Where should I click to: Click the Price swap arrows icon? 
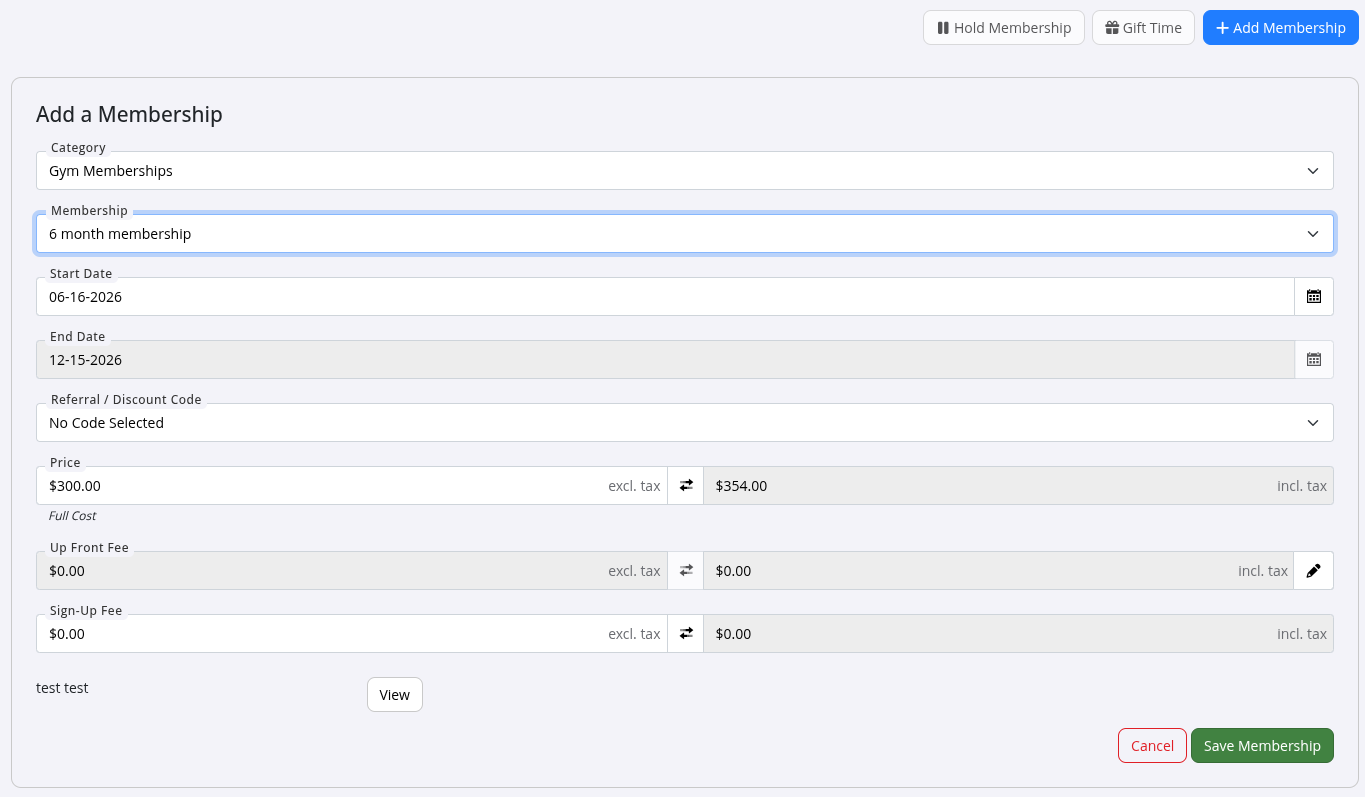(x=686, y=485)
